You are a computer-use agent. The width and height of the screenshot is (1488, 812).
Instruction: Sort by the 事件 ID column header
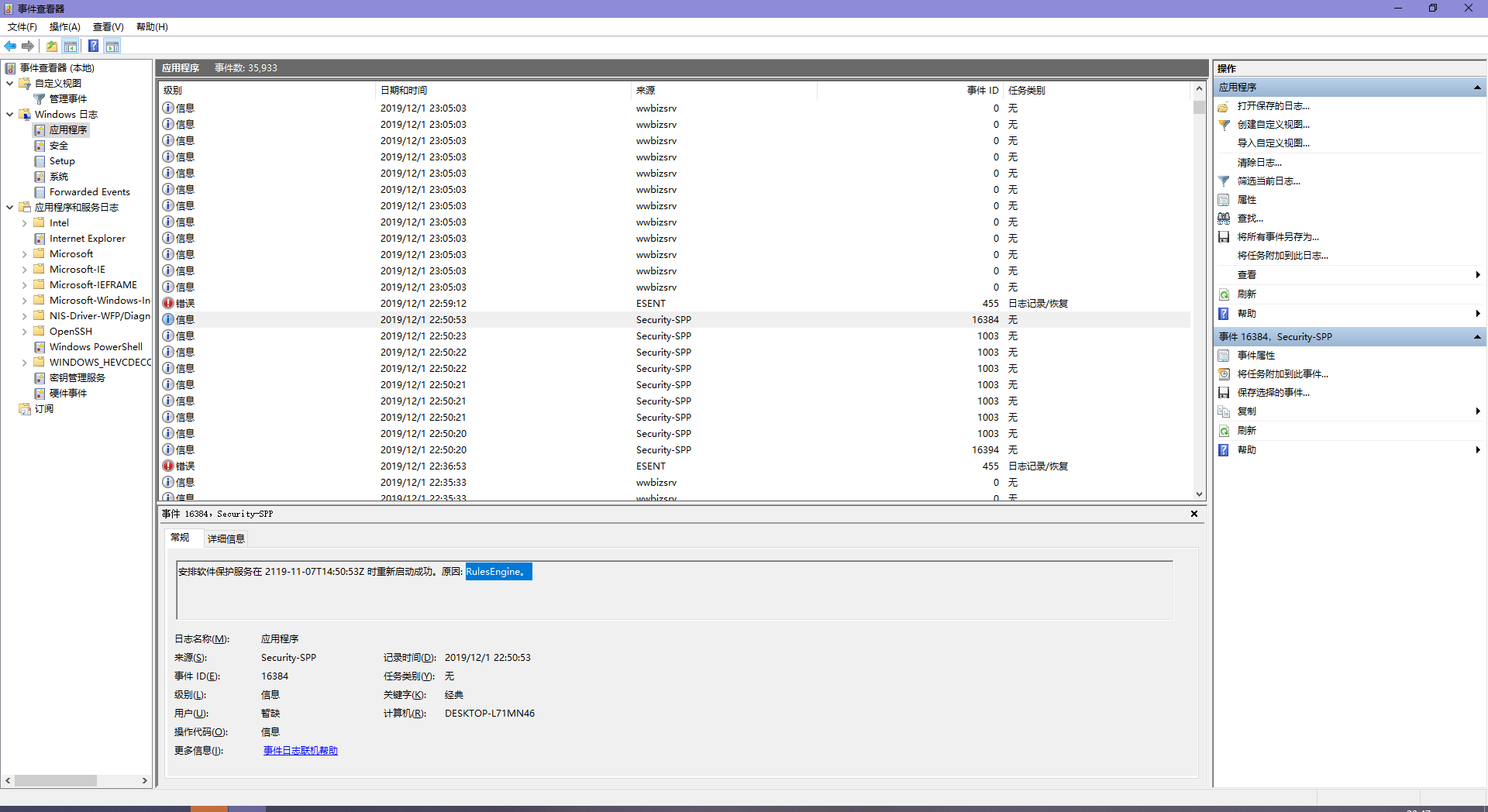911,91
